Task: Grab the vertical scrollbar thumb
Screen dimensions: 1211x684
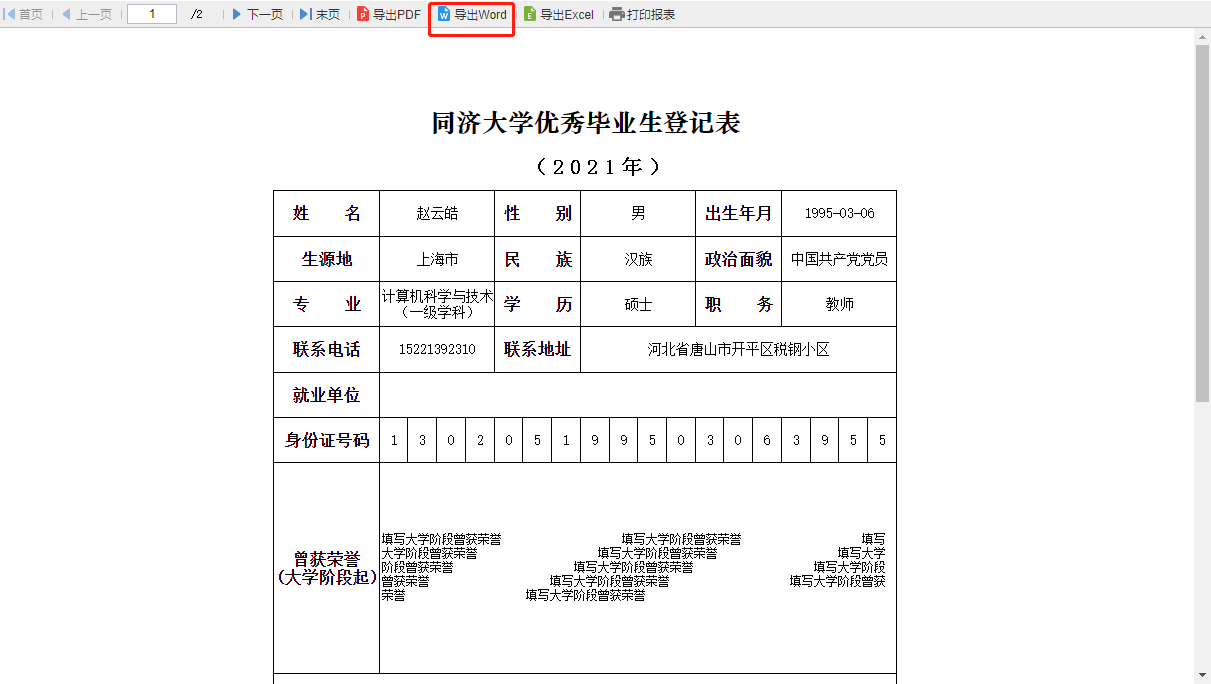Action: click(1202, 220)
